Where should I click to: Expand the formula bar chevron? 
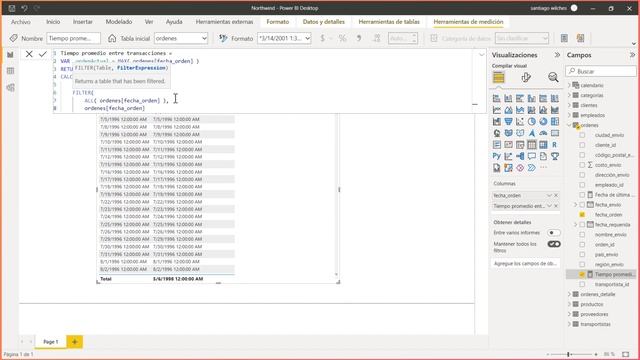(x=482, y=54)
